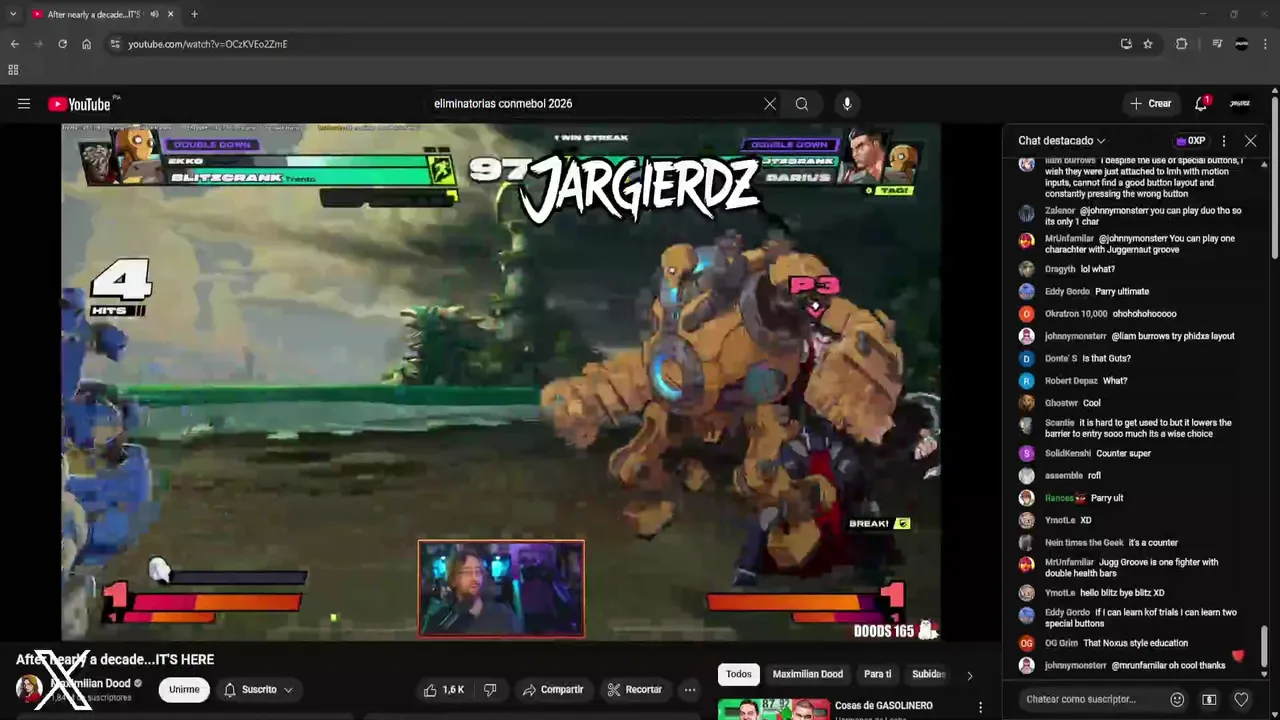Run search with the magnifying glass button
Image resolution: width=1280 pixels, height=720 pixels.
[802, 104]
